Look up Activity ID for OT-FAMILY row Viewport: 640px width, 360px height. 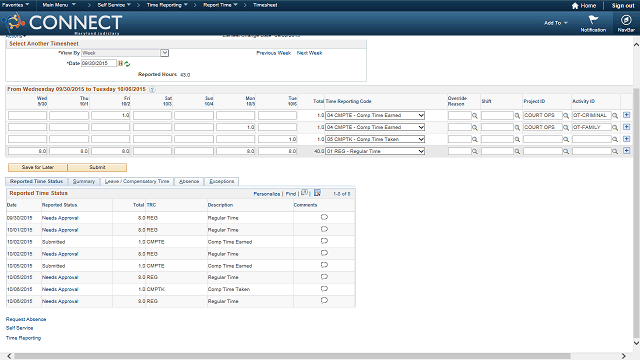point(615,127)
